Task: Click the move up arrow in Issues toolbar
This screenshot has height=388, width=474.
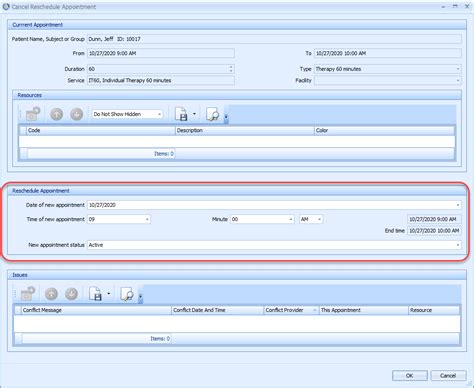Action: (x=51, y=294)
